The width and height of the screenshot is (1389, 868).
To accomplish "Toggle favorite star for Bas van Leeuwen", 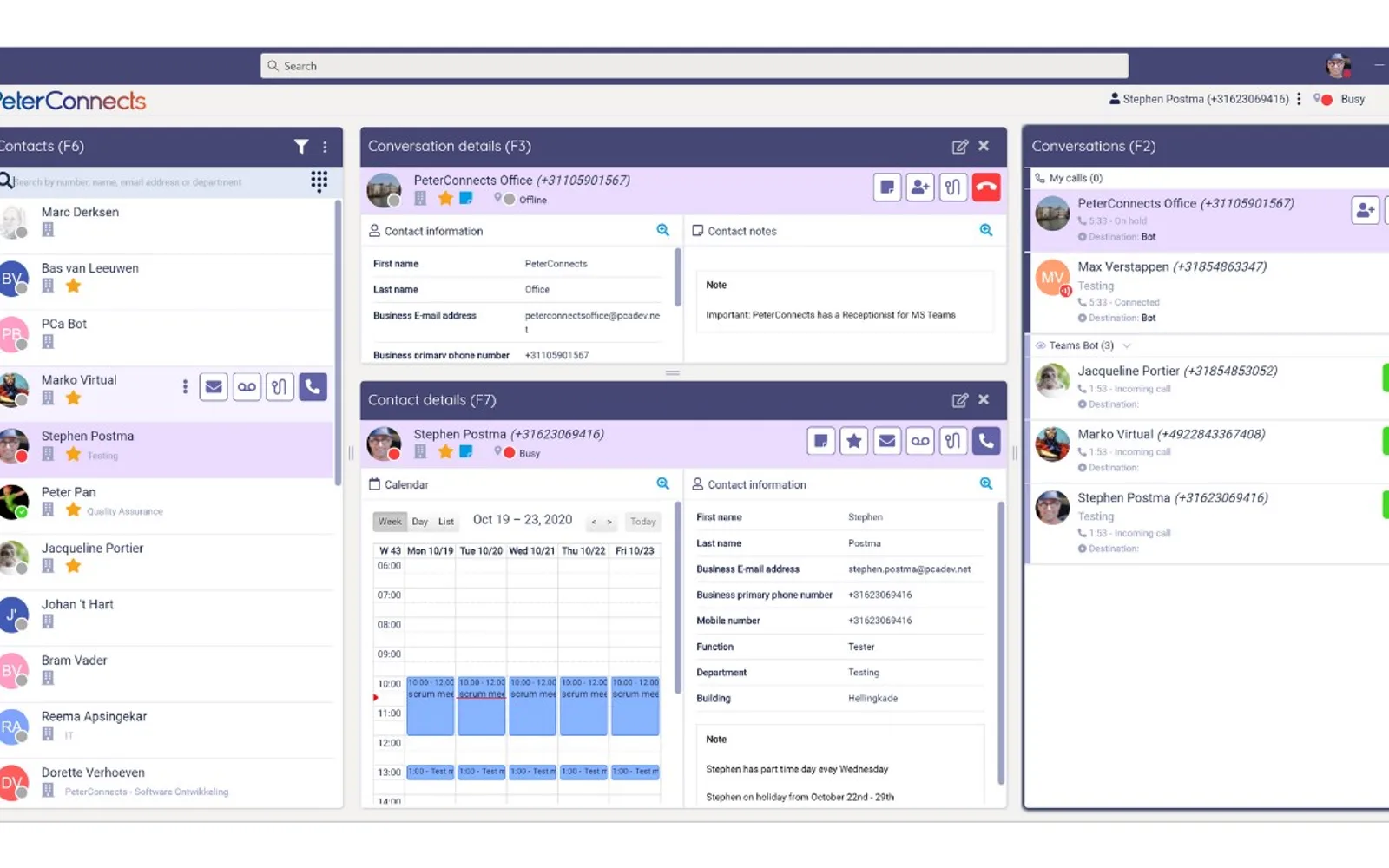I will pos(74,286).
